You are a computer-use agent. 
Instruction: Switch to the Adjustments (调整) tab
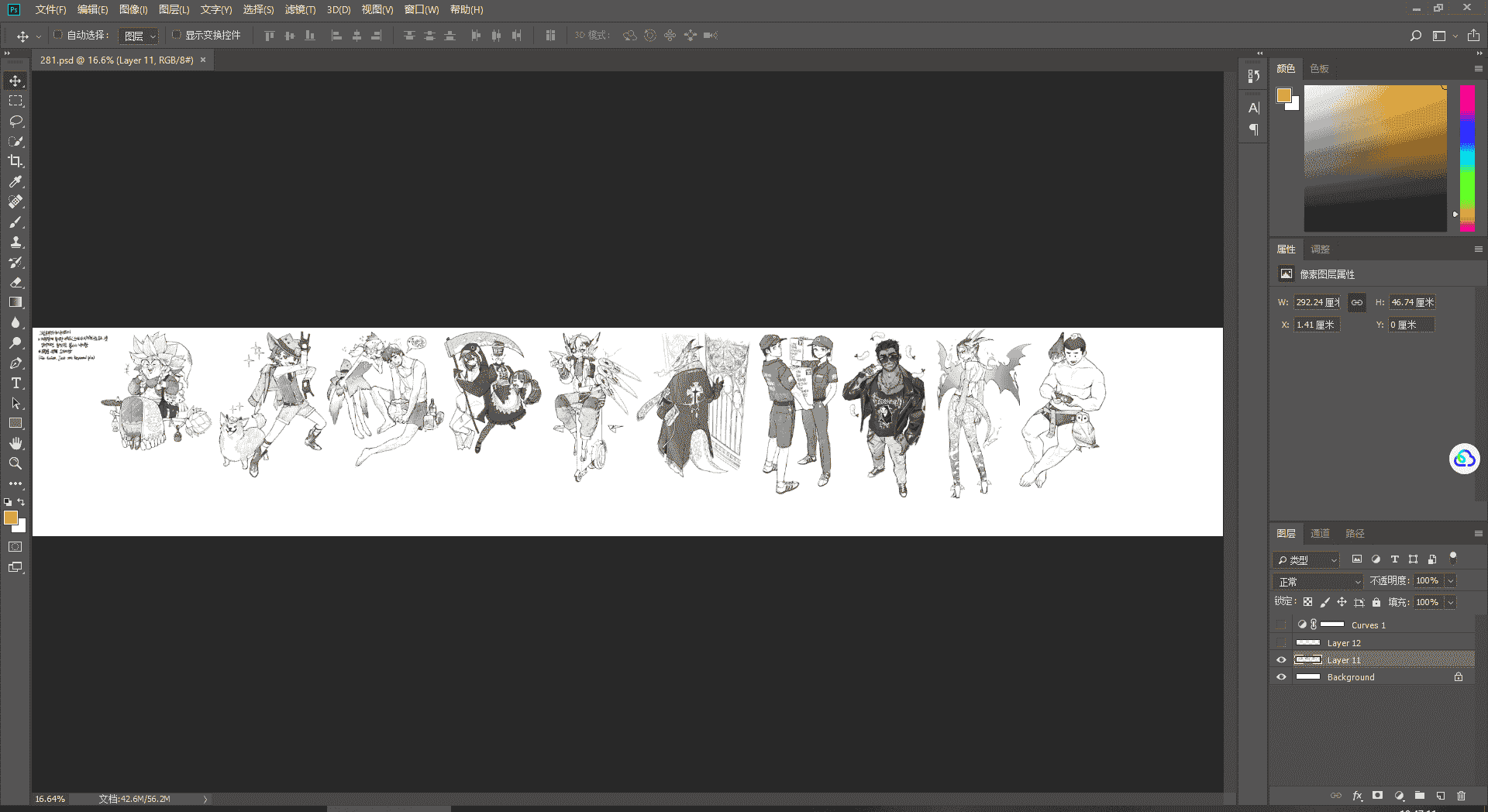pyautogui.click(x=1320, y=249)
